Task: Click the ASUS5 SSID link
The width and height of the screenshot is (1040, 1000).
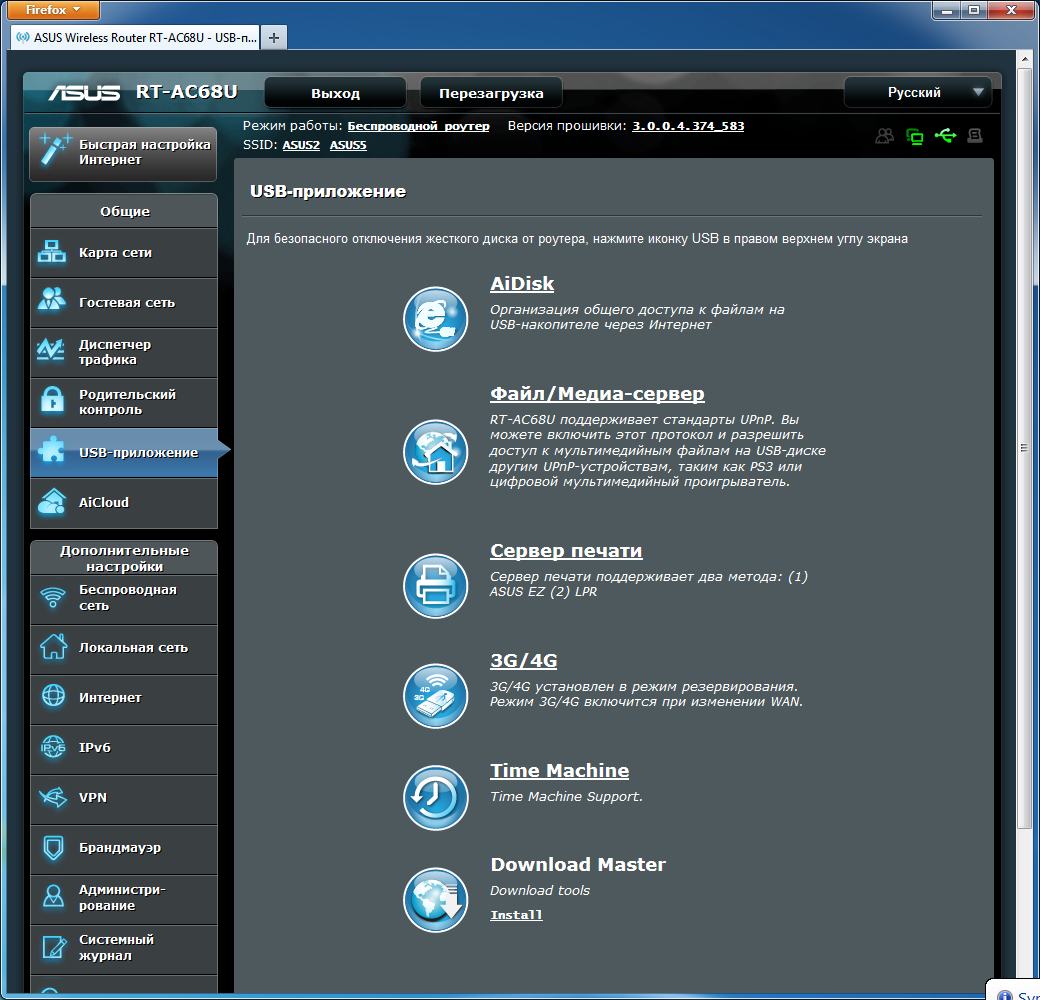Action: click(348, 145)
